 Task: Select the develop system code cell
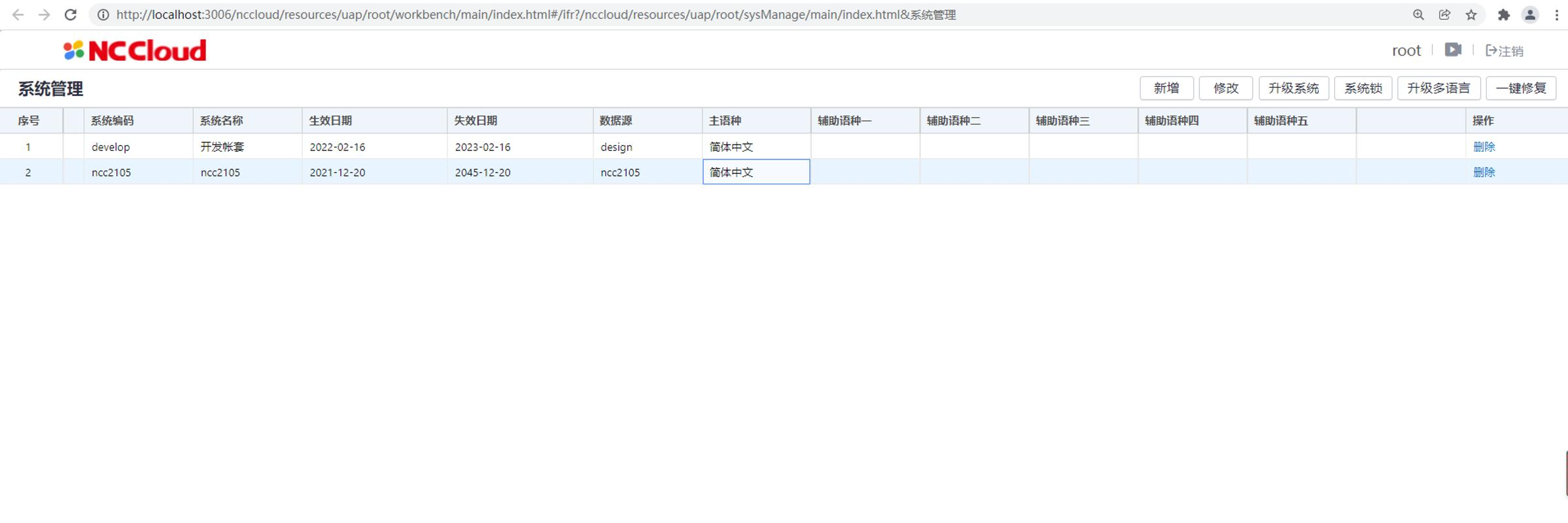(x=138, y=146)
